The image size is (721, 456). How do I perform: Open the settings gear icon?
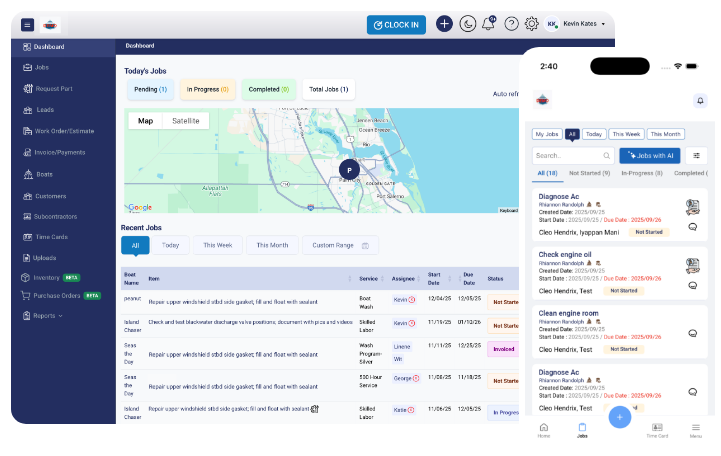tap(532, 24)
